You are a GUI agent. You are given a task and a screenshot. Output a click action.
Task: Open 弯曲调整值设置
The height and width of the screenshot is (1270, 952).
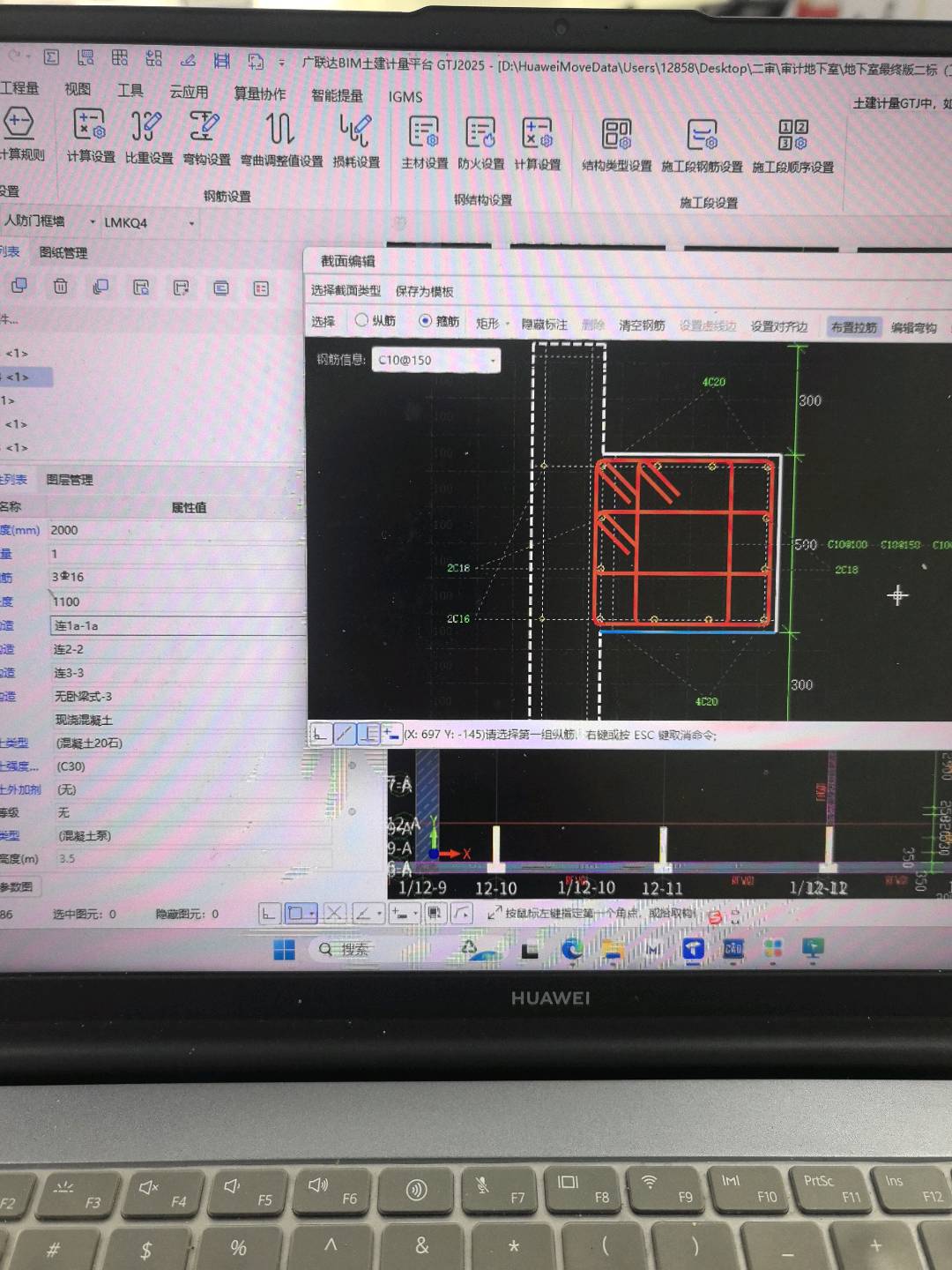281,139
